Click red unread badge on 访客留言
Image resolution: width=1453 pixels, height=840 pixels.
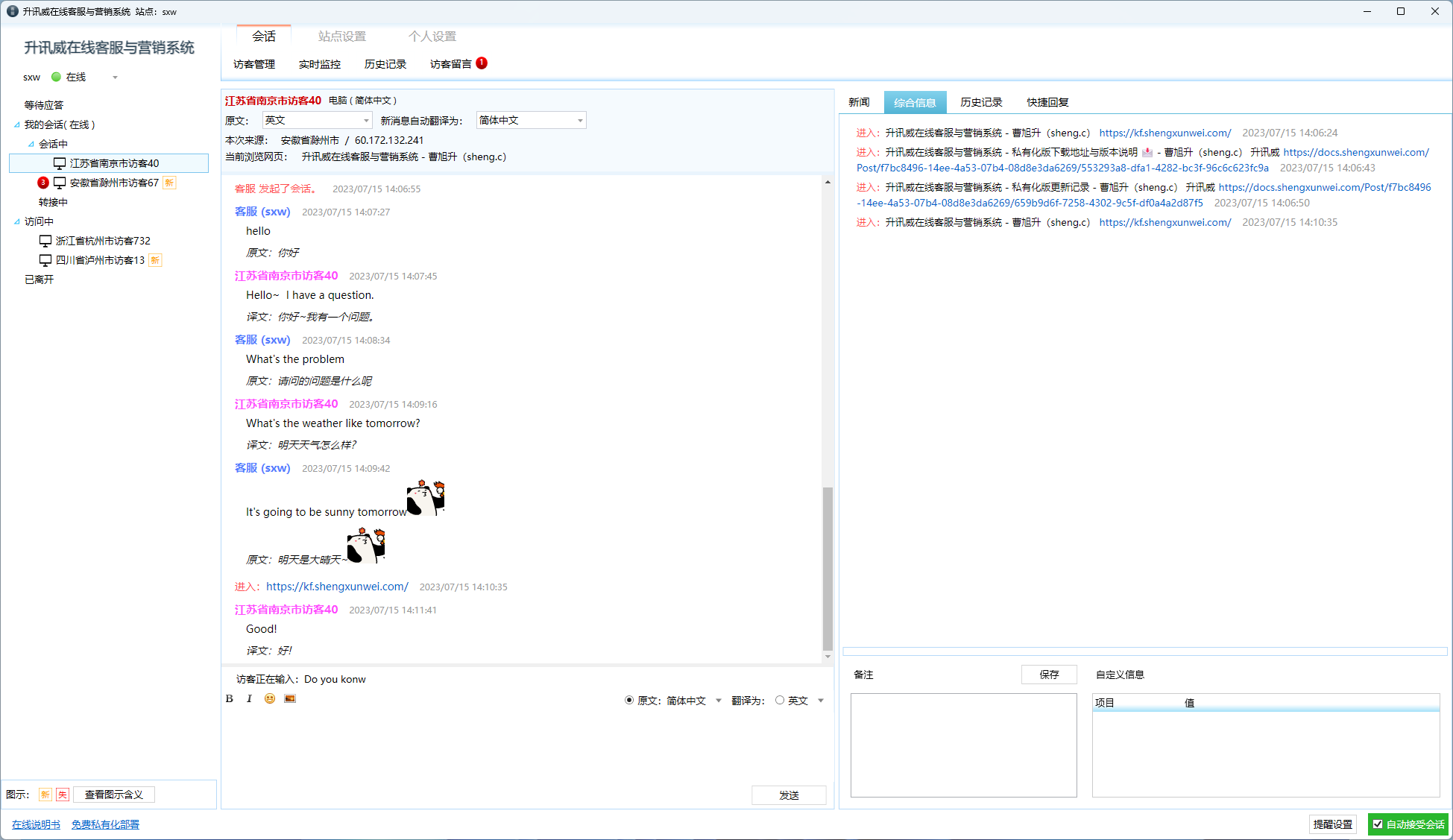pyautogui.click(x=482, y=63)
